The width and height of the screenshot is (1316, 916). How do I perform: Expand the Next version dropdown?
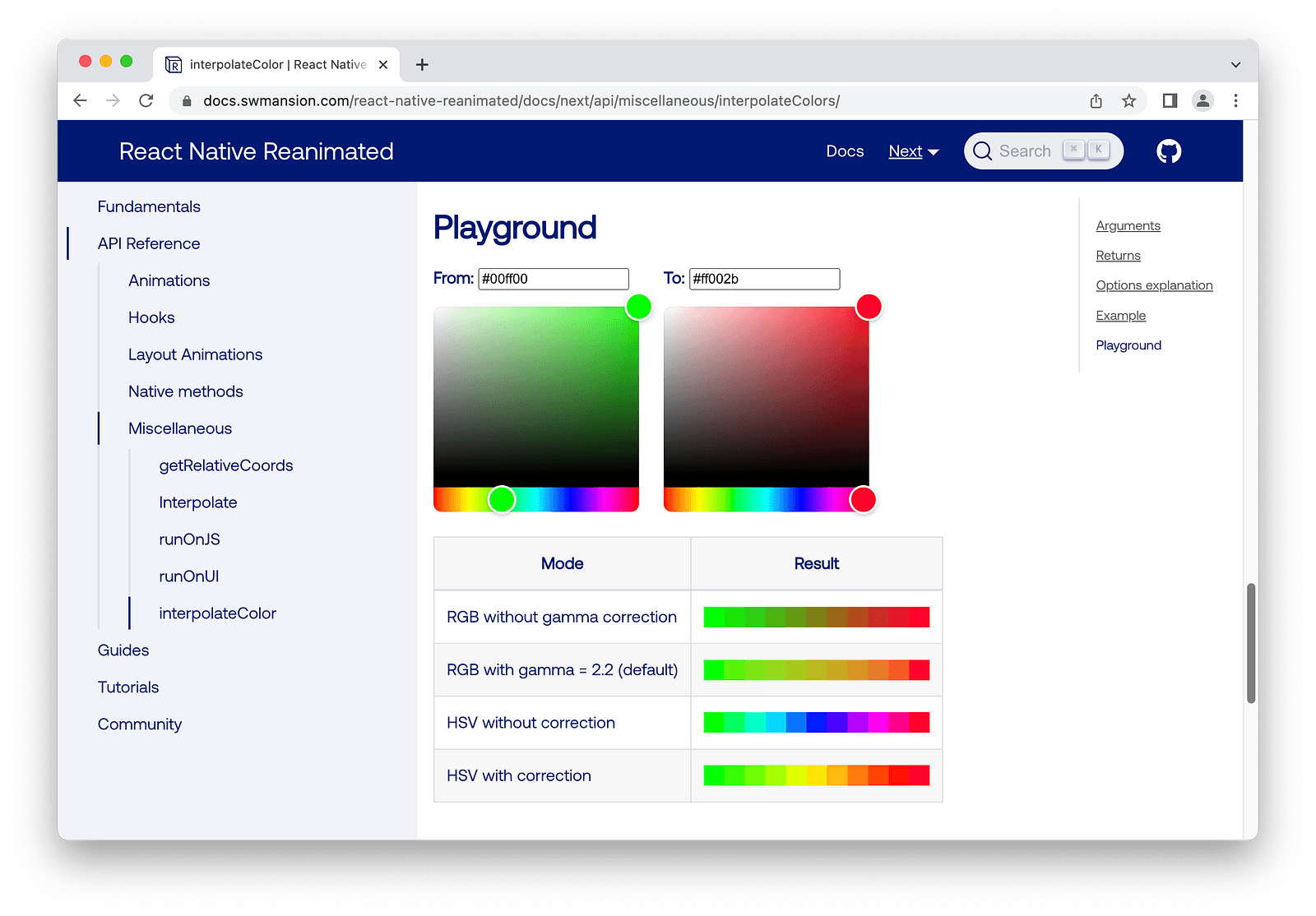tap(913, 151)
